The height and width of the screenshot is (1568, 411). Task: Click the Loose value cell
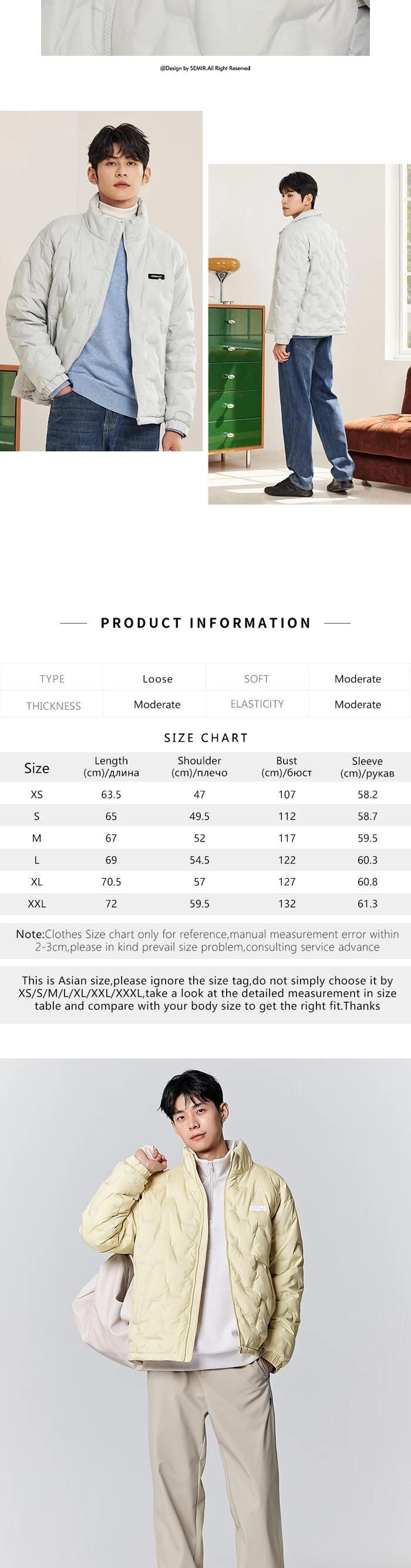point(157,679)
